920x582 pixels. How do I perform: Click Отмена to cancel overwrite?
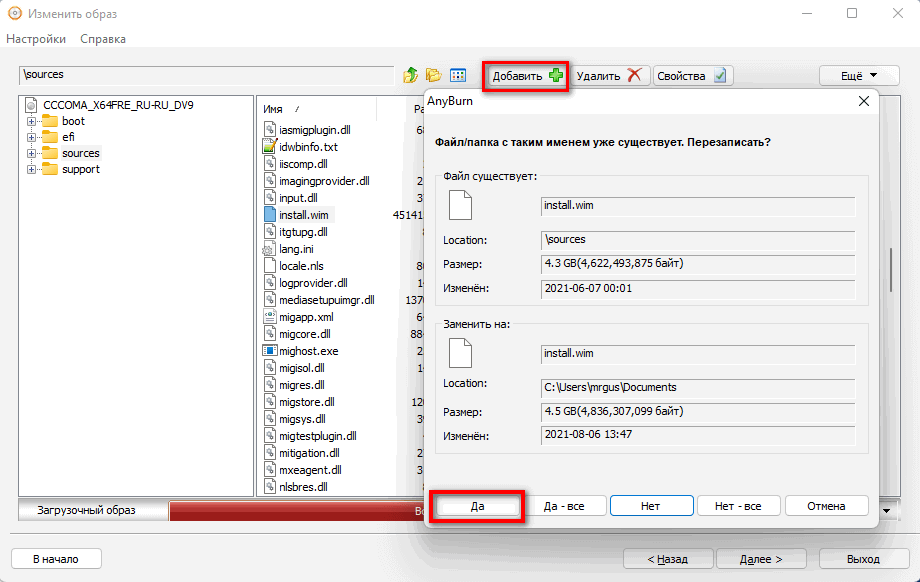[826, 506]
